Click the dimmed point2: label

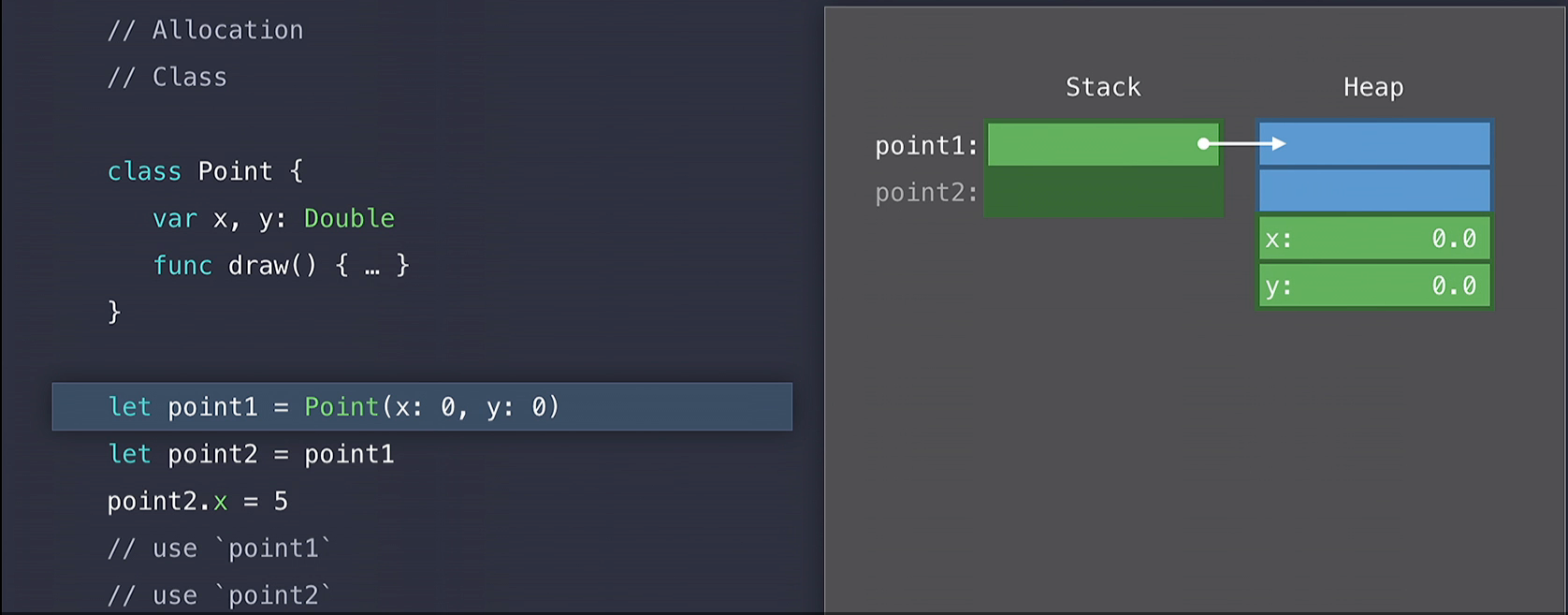pyautogui.click(x=925, y=193)
